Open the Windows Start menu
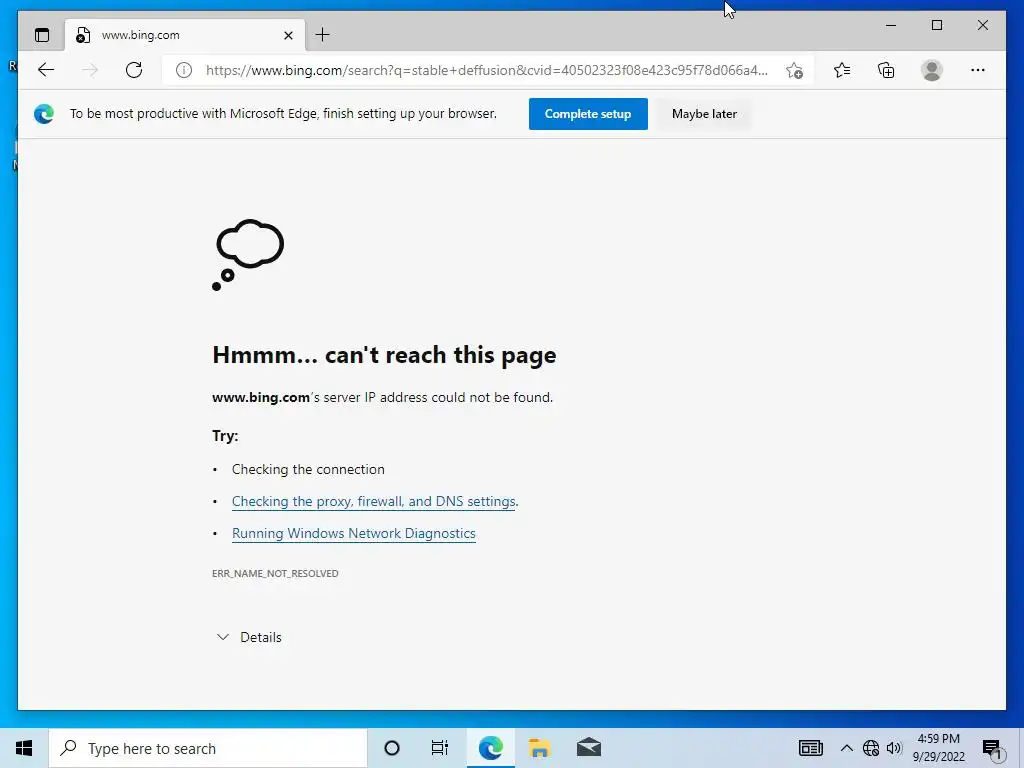 pyautogui.click(x=24, y=748)
